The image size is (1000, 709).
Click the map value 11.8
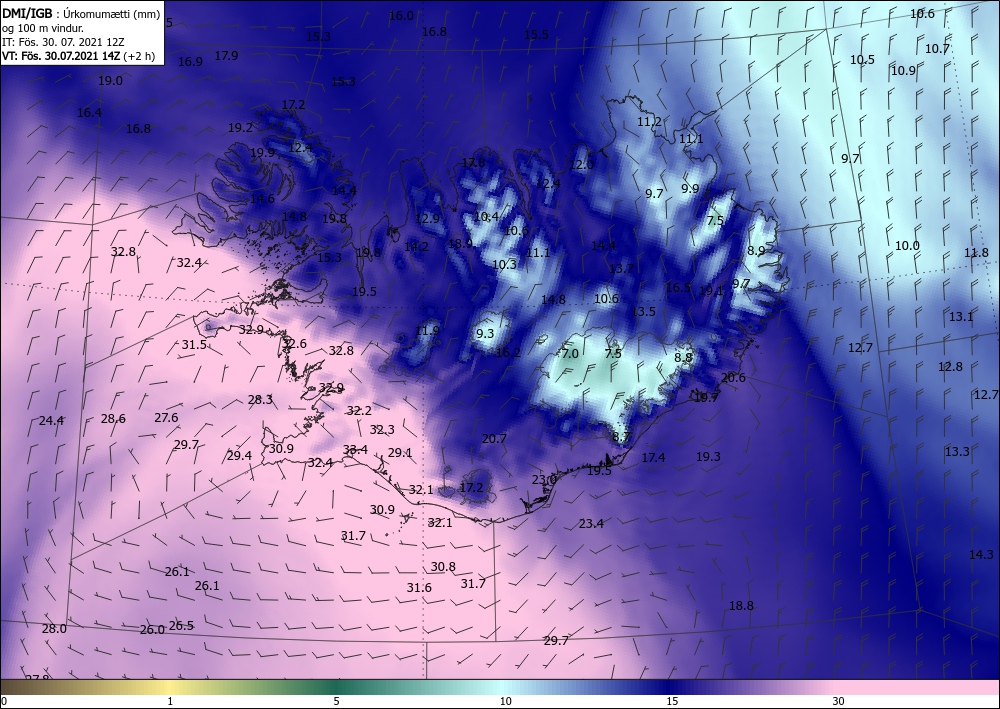coord(976,253)
